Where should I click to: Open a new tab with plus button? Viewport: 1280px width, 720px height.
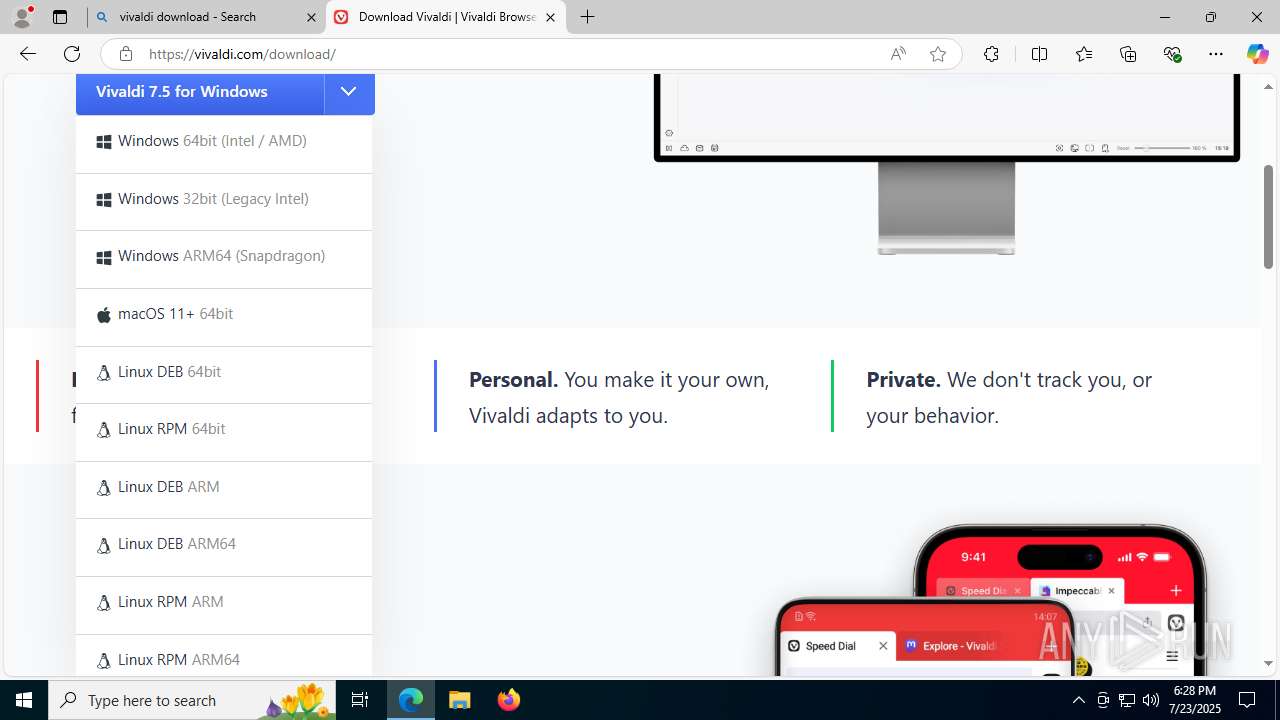[588, 17]
